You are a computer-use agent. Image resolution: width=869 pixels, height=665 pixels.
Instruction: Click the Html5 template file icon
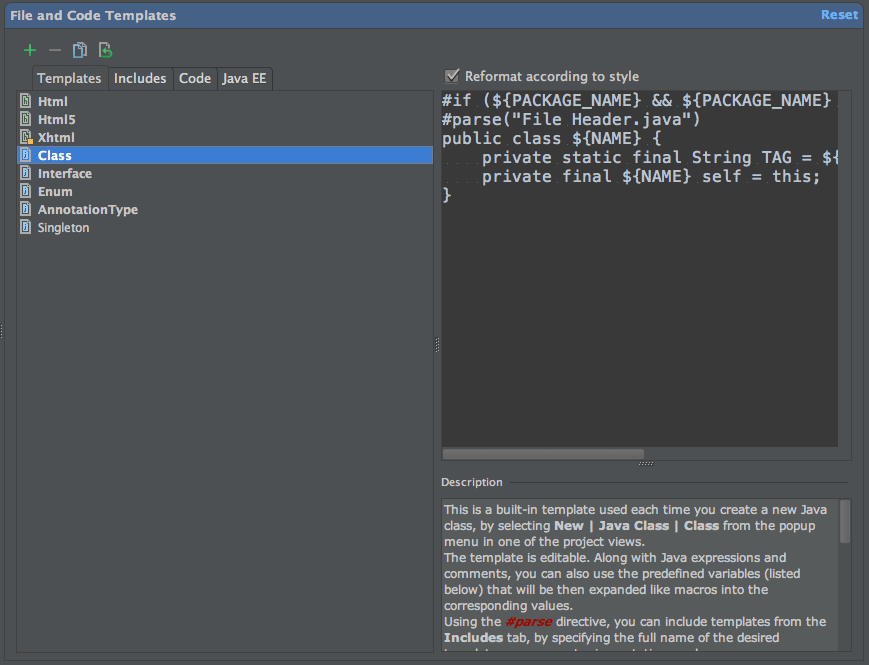(25, 119)
